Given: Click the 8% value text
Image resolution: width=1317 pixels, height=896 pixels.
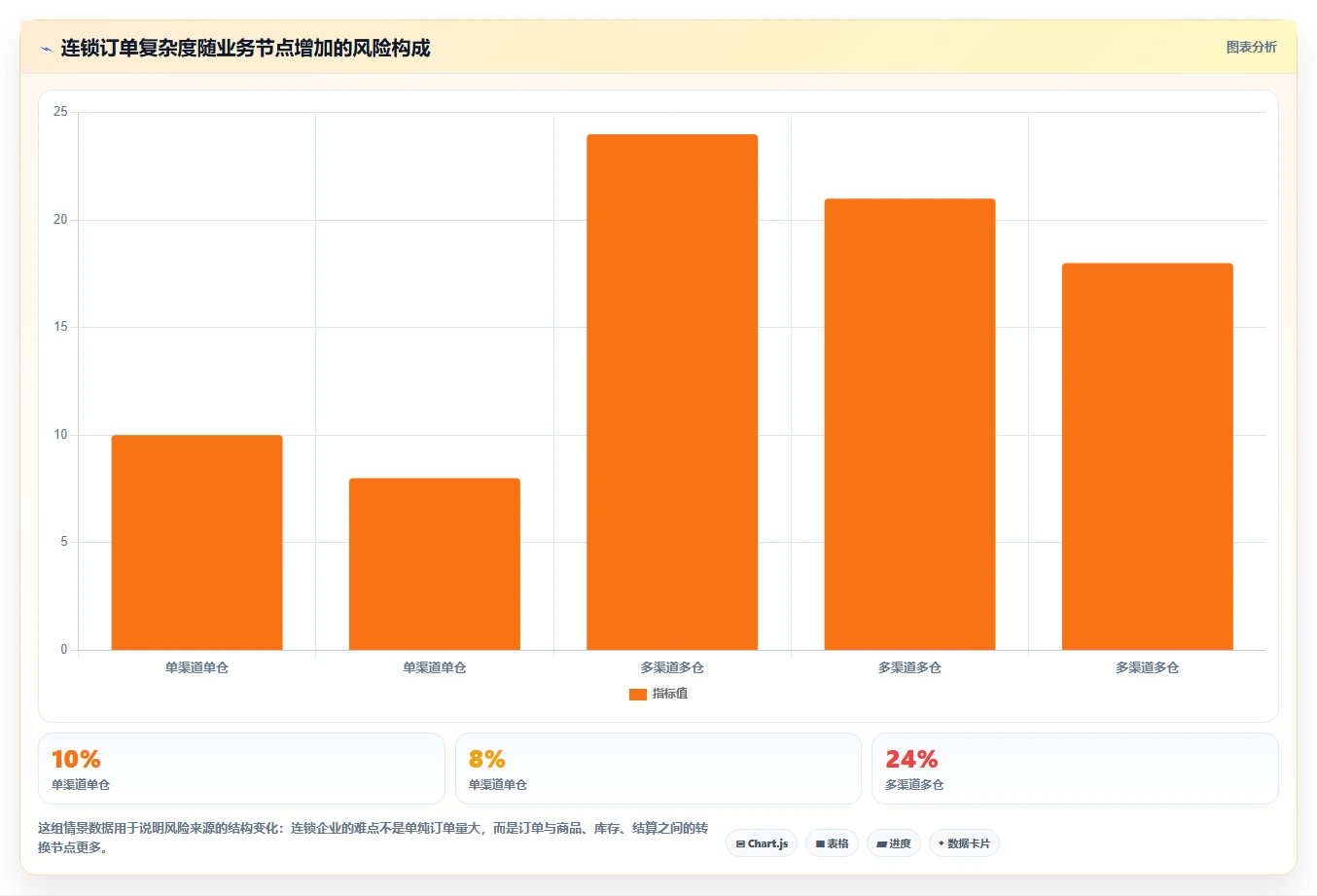Looking at the screenshot, I should point(486,759).
